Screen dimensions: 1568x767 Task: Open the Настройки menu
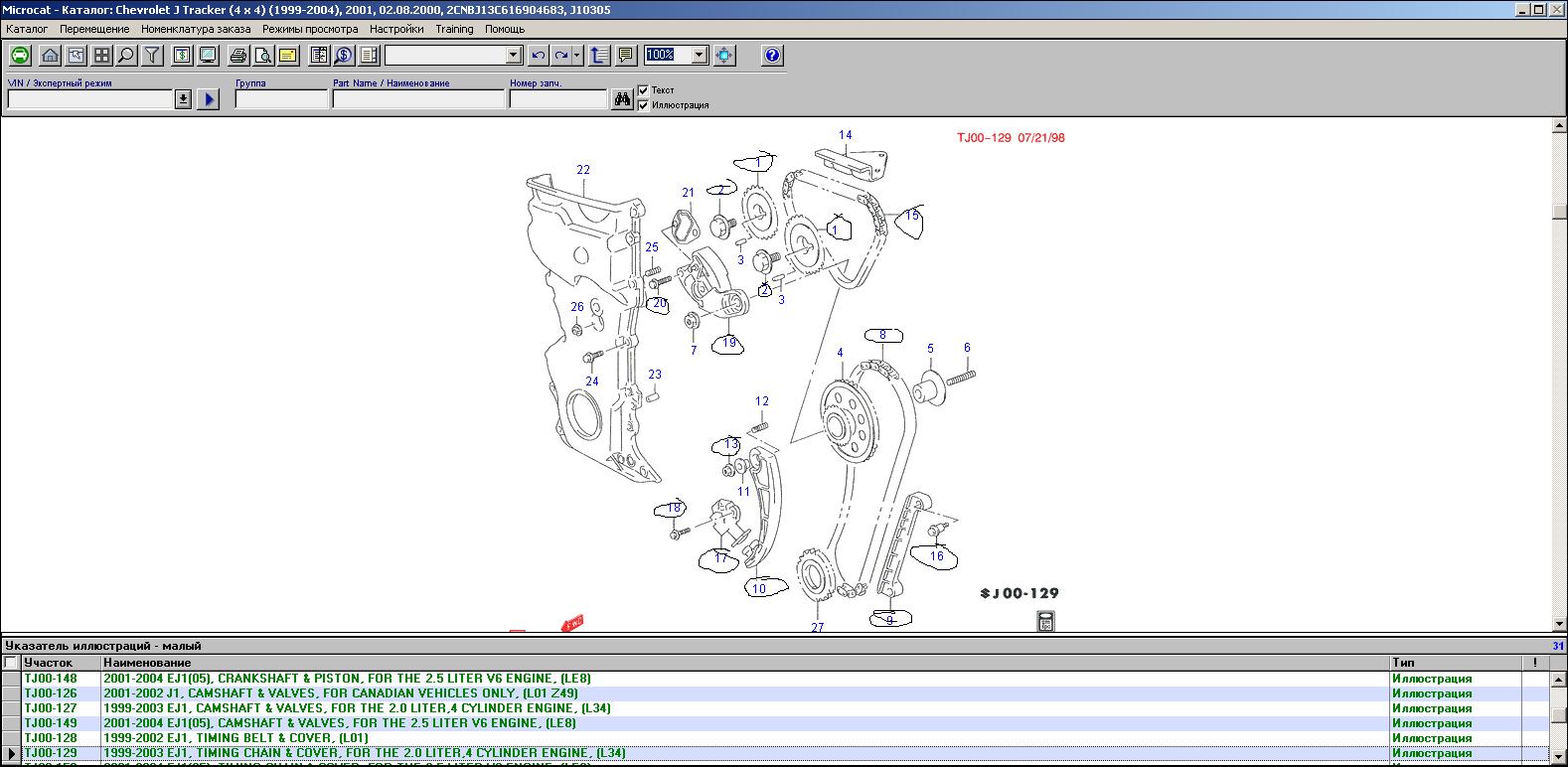[396, 29]
